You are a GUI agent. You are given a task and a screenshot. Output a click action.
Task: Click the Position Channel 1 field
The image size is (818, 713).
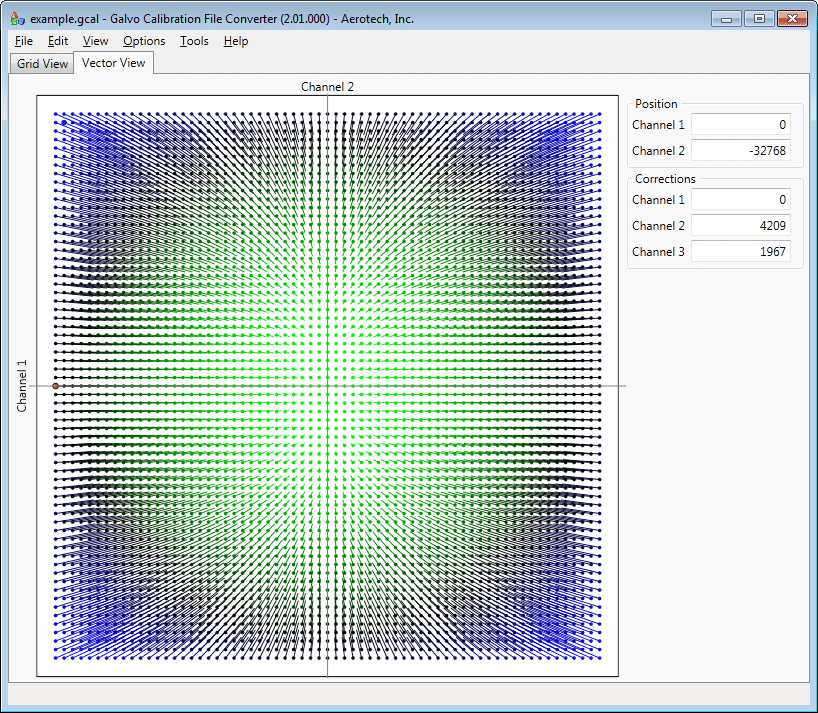coord(741,125)
